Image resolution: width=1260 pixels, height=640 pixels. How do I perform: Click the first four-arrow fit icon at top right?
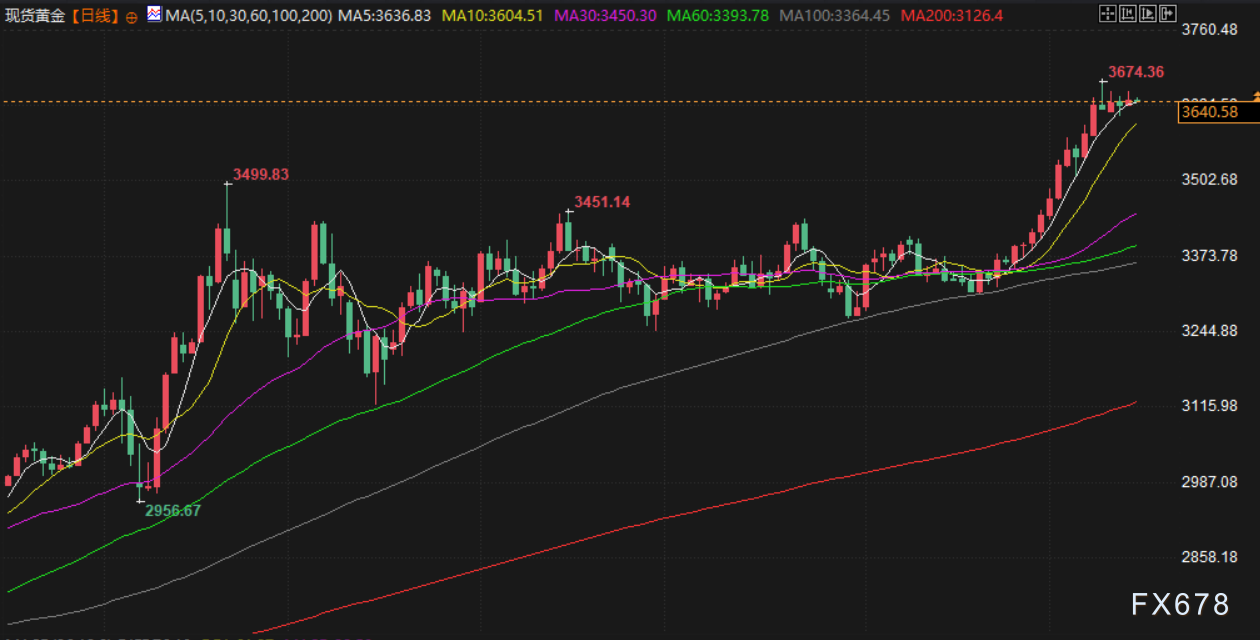point(1106,14)
